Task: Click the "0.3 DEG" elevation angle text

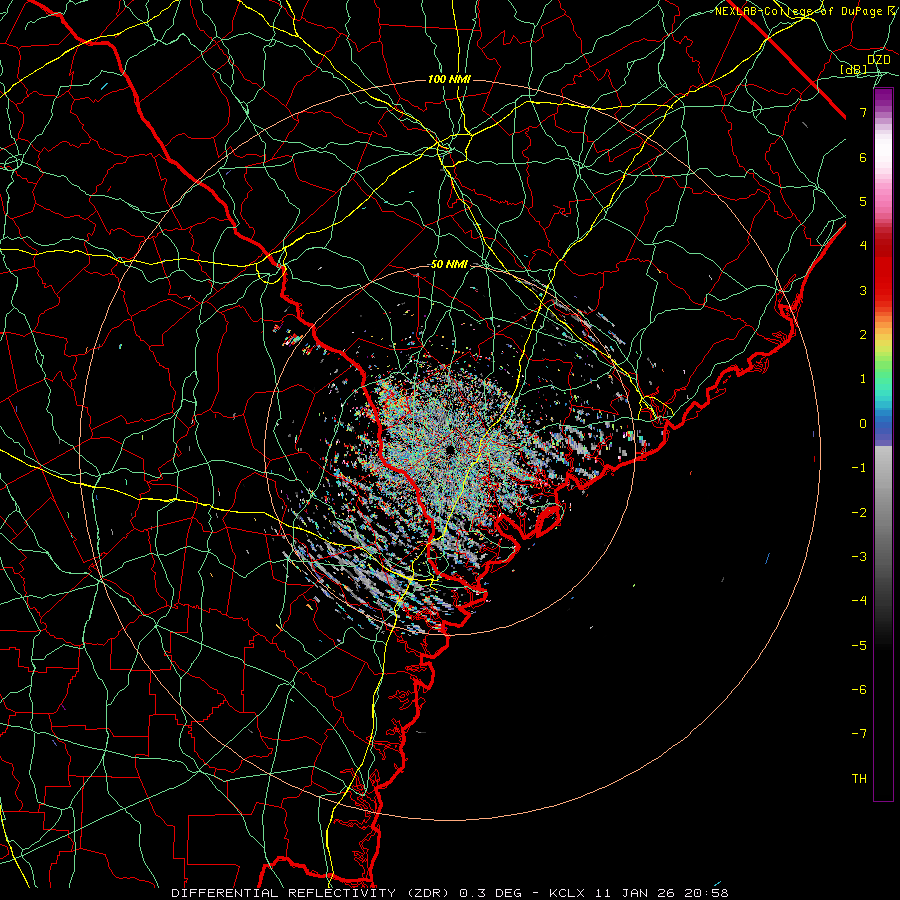Action: click(x=490, y=893)
